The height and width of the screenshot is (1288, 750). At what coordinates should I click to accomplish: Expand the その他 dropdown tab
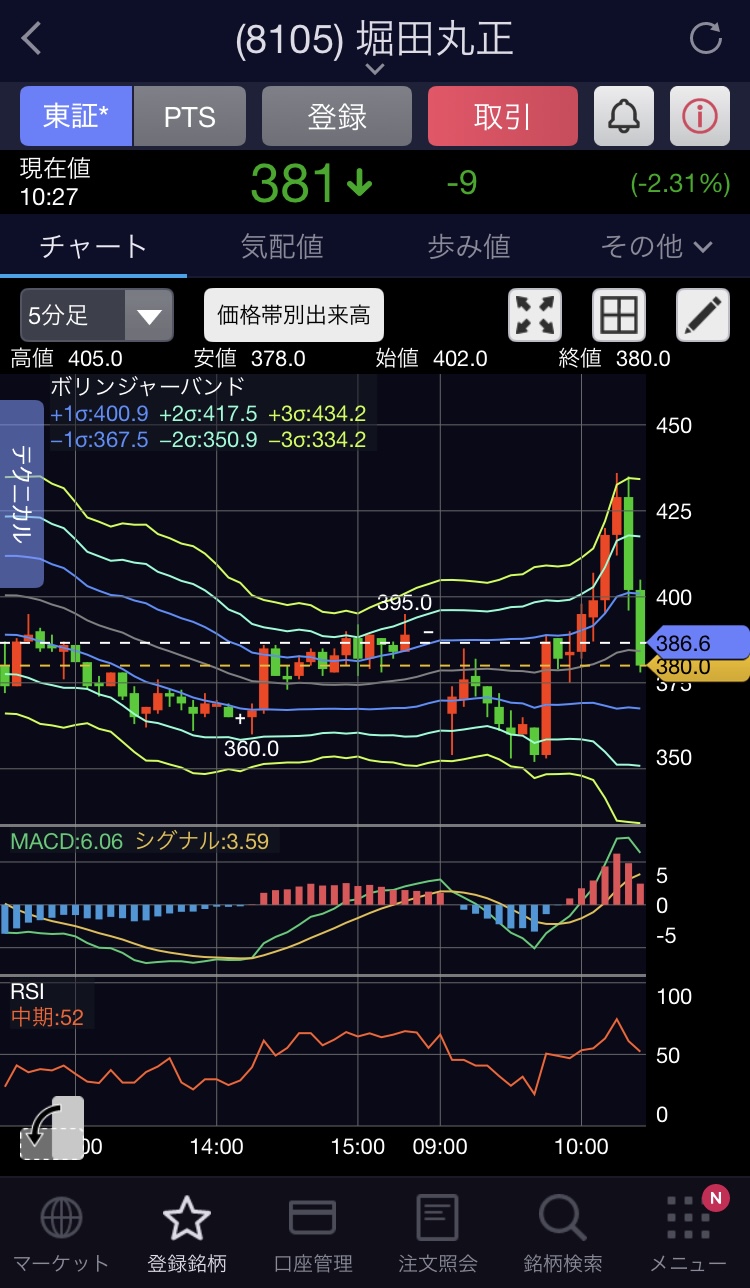tap(656, 246)
